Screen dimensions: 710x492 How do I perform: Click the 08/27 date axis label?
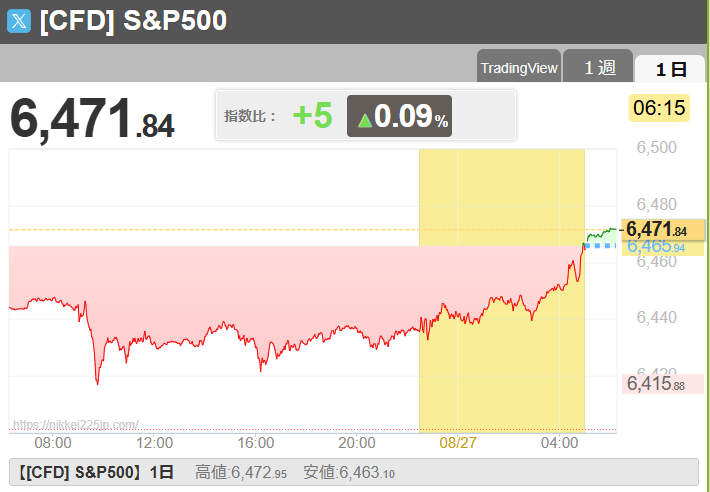pyautogui.click(x=458, y=442)
